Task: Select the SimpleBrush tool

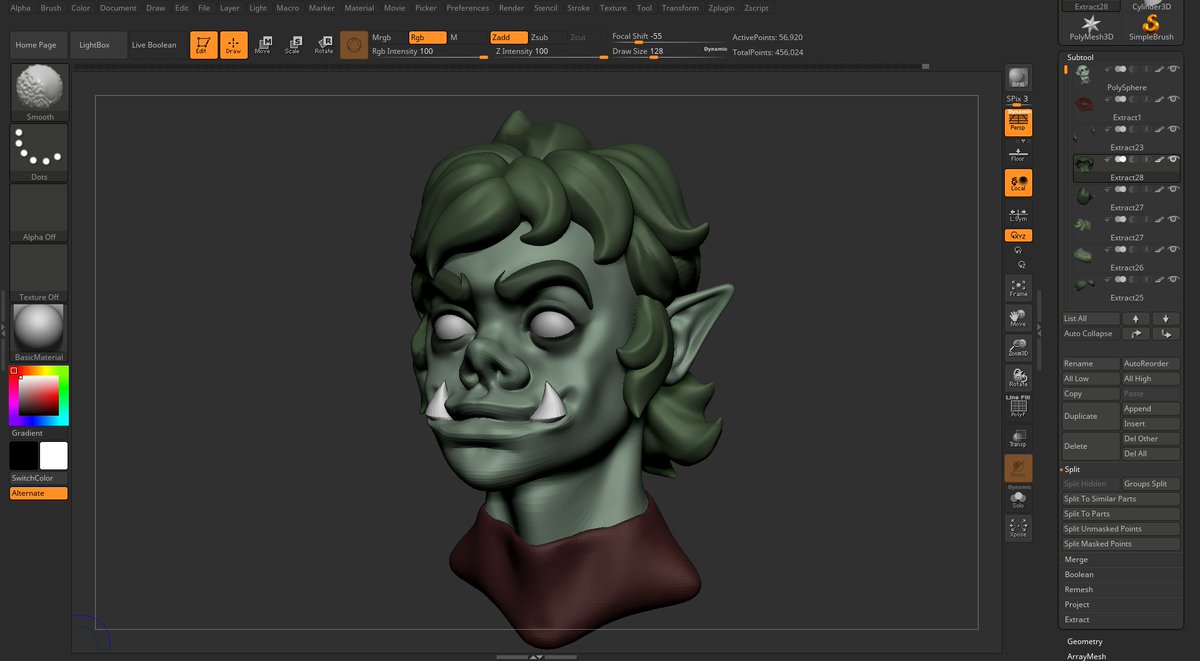Action: pos(1151,28)
